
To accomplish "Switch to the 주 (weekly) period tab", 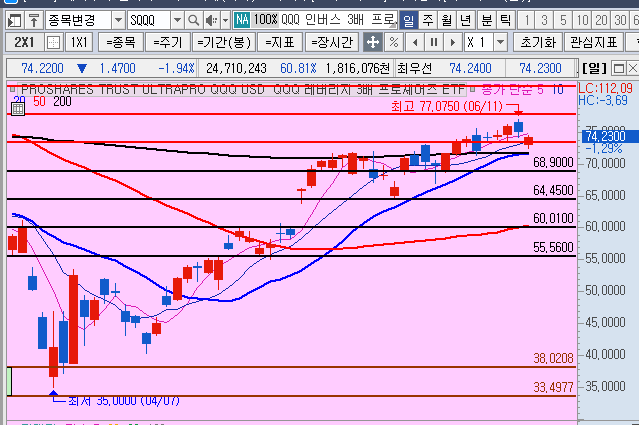I will point(427,20).
